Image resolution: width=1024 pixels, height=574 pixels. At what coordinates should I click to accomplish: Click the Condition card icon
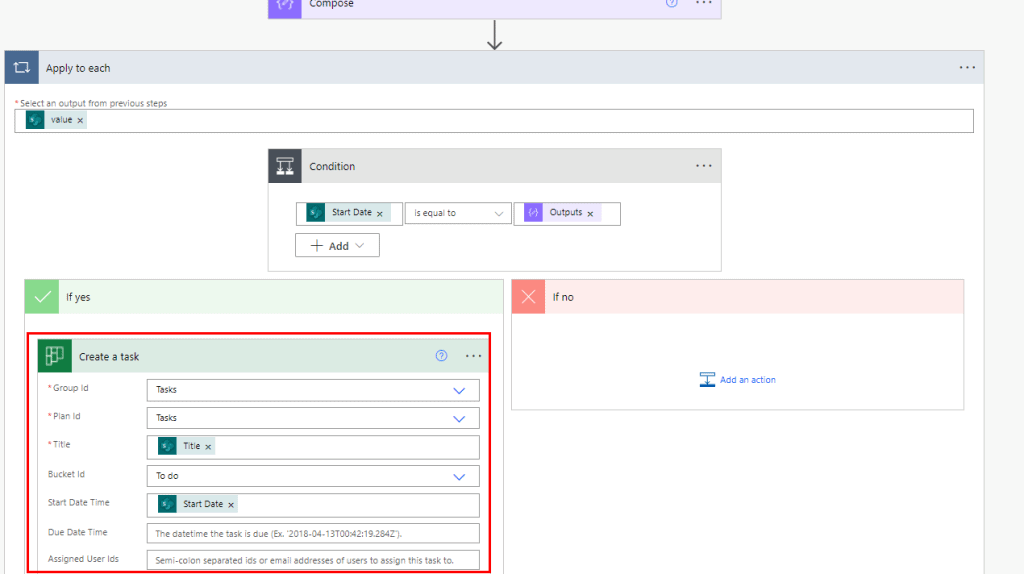[285, 166]
